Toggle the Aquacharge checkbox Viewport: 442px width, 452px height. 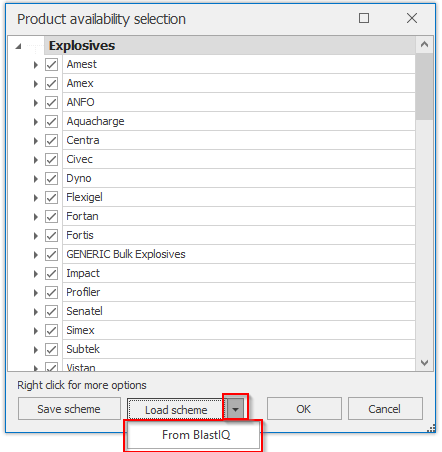click(52, 121)
